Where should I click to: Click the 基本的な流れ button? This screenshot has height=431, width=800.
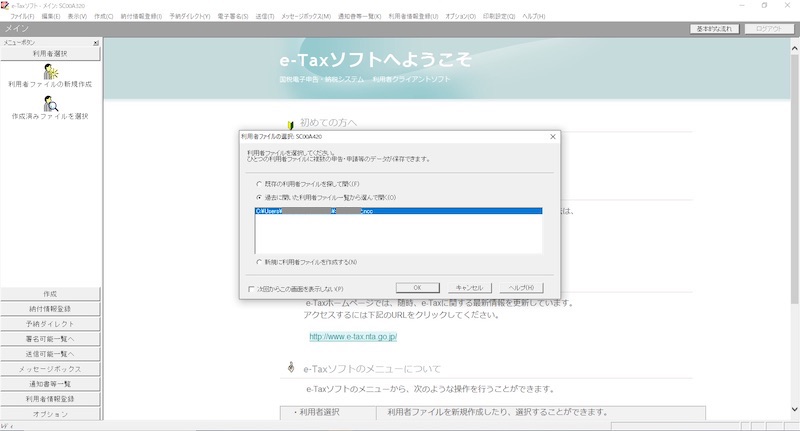pyautogui.click(x=714, y=29)
